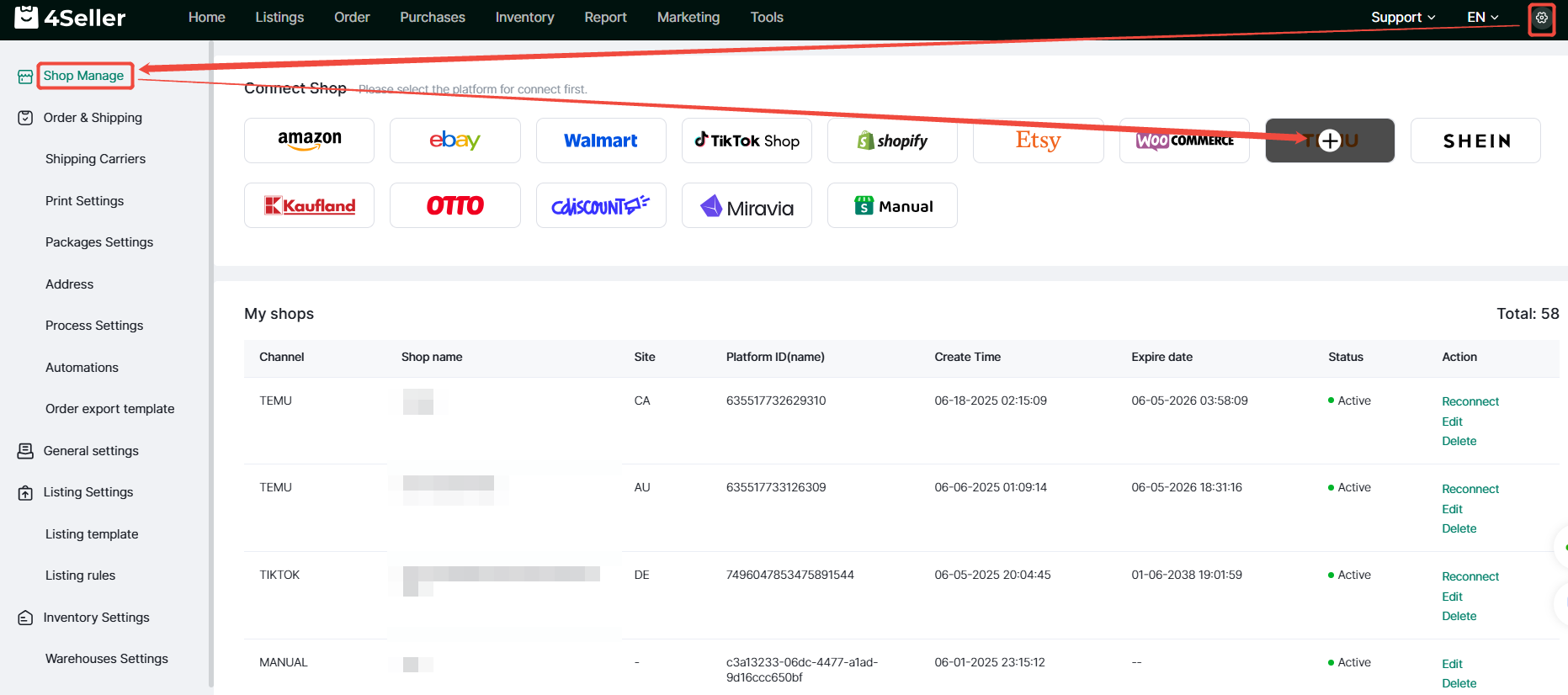Click the Order & Shipping clipboard icon
1568x695 pixels.
[x=25, y=118]
